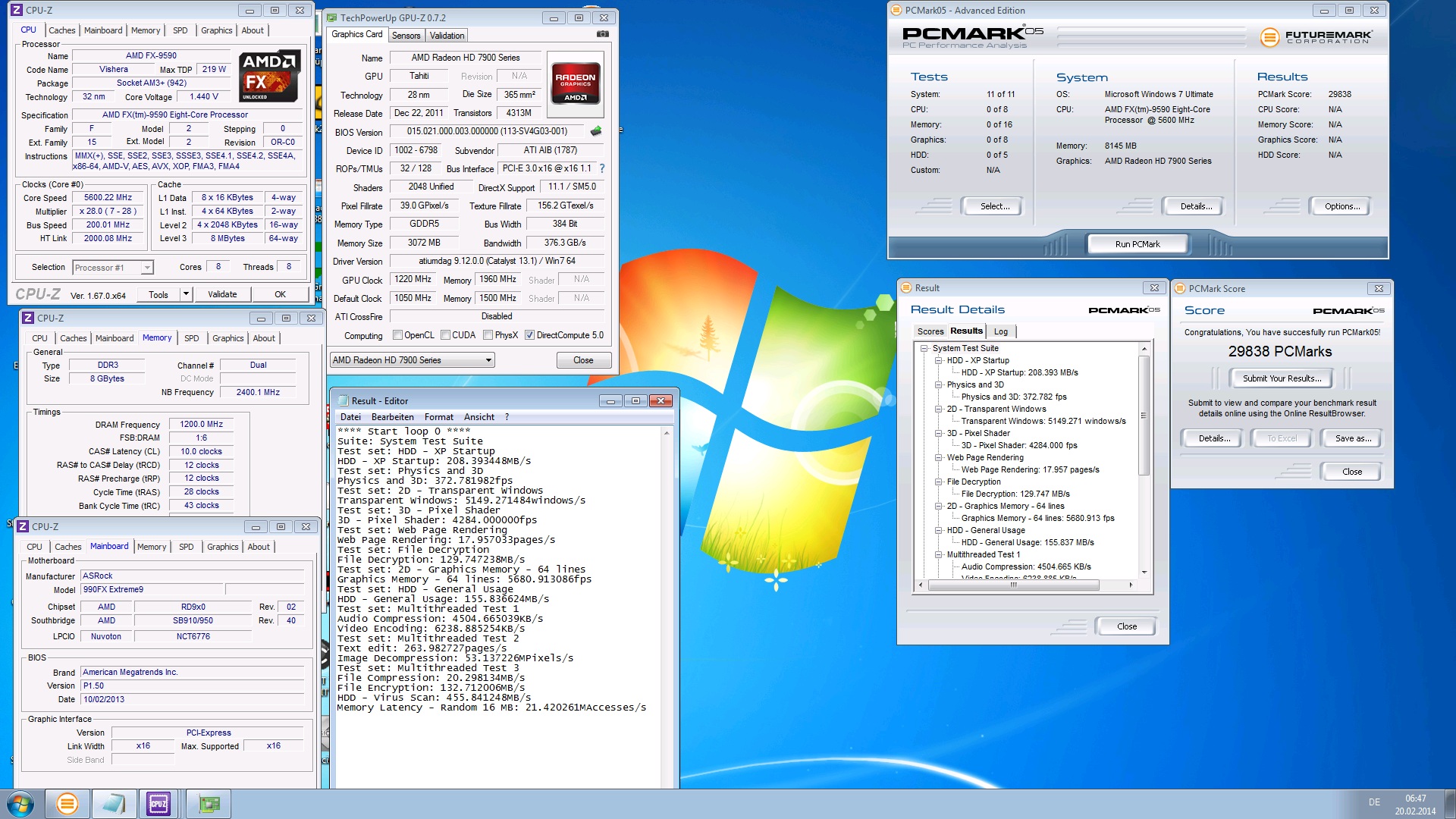Collapse the 2D - Transparent Windows node

click(939, 409)
